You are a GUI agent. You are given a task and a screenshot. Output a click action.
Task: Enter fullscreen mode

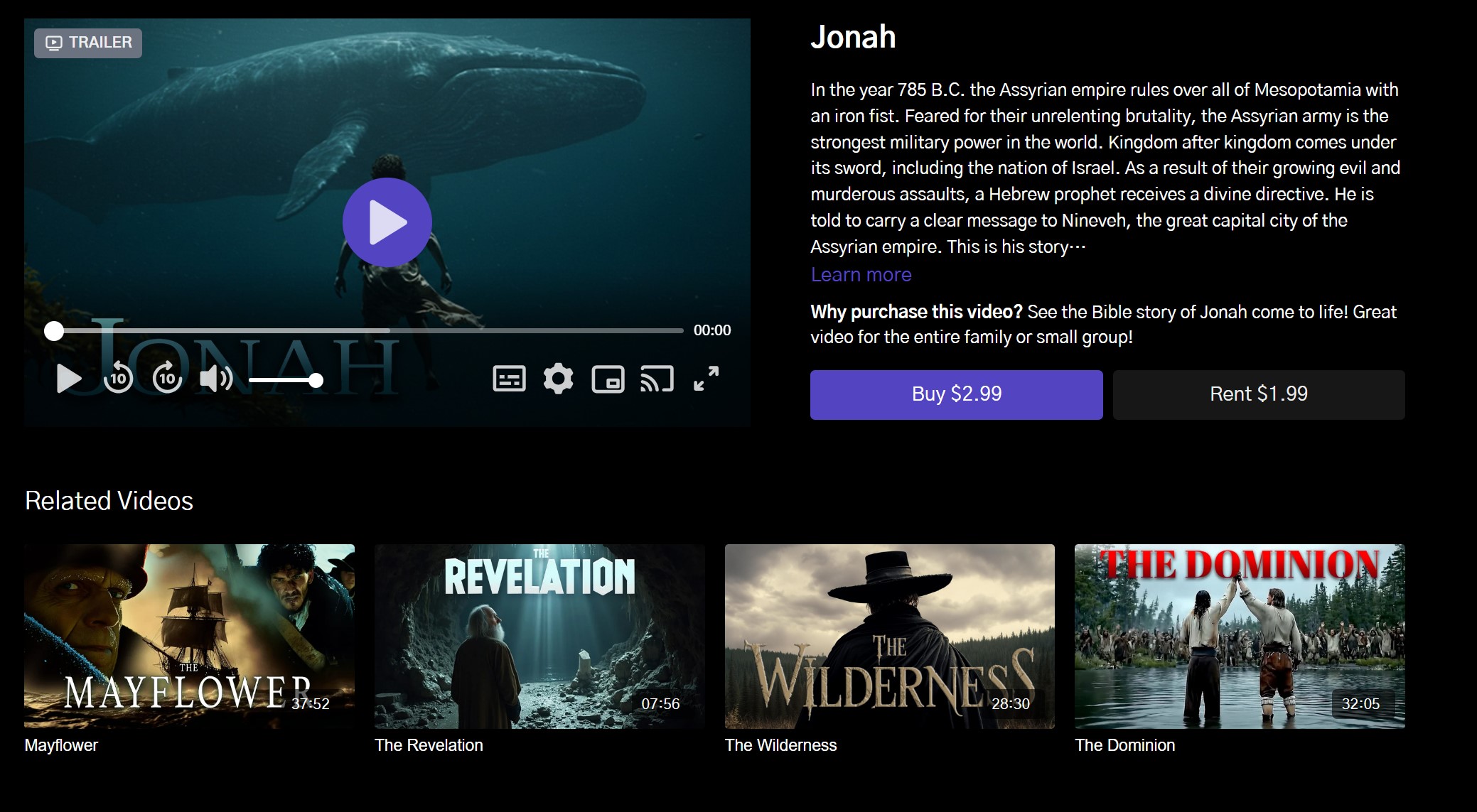click(706, 379)
